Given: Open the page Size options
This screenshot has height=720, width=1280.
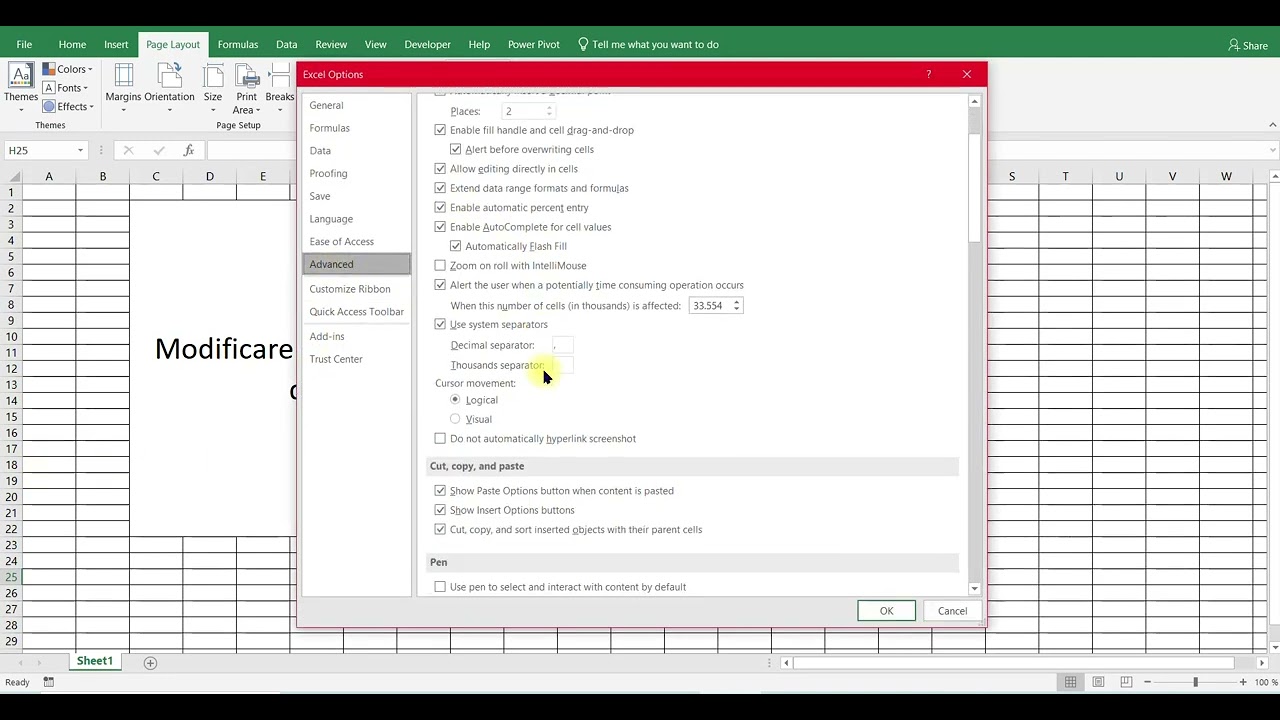Looking at the screenshot, I should tap(213, 87).
